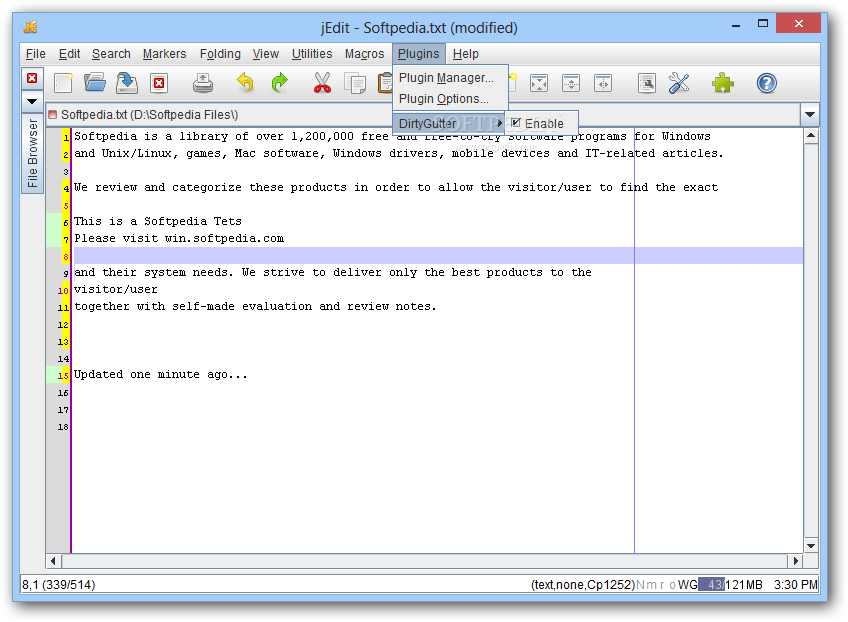Toggle rectangular selection 'r' status indicator
The height and width of the screenshot is (622, 848).
(x=662, y=585)
